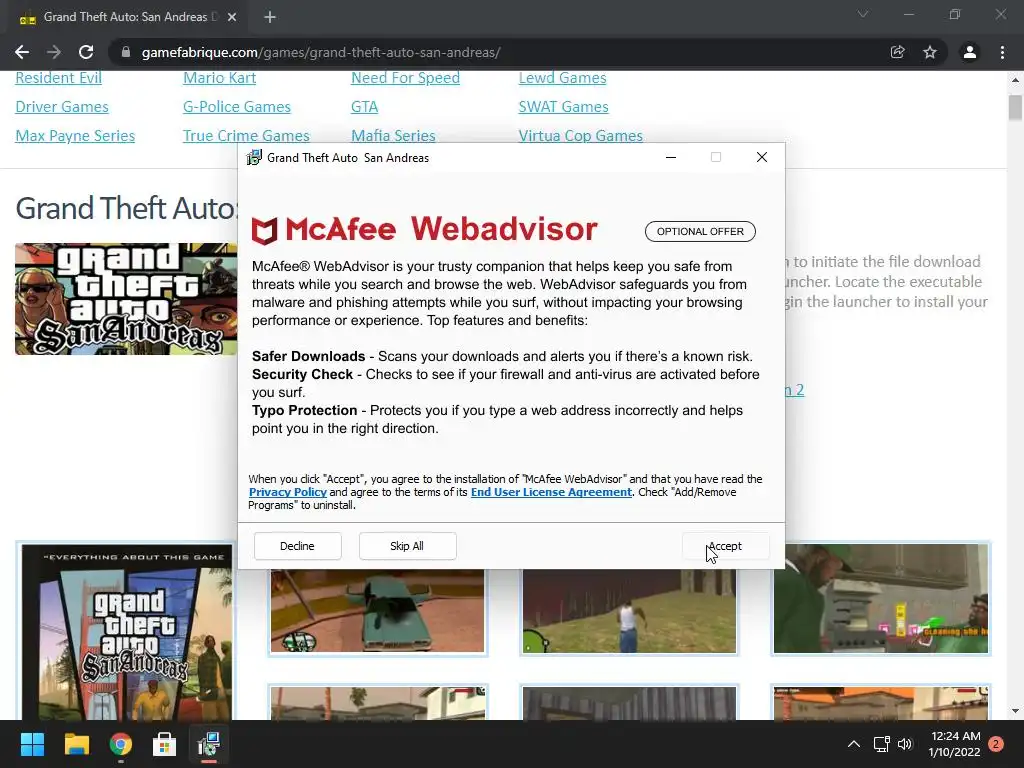Close the installer dialog
The width and height of the screenshot is (1024, 768).
click(x=761, y=157)
